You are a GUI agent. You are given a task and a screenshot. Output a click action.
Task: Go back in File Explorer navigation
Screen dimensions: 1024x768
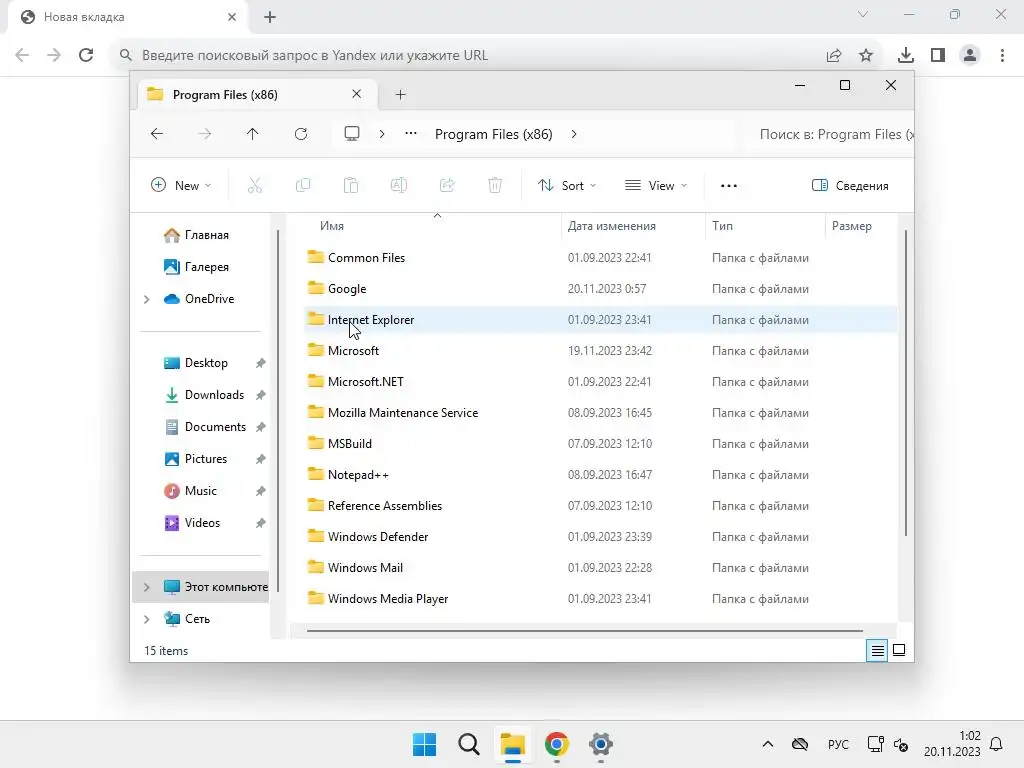point(157,134)
